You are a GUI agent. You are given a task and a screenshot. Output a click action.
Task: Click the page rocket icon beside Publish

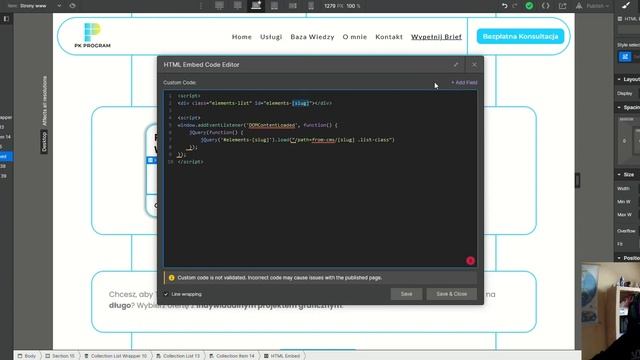(x=579, y=6)
